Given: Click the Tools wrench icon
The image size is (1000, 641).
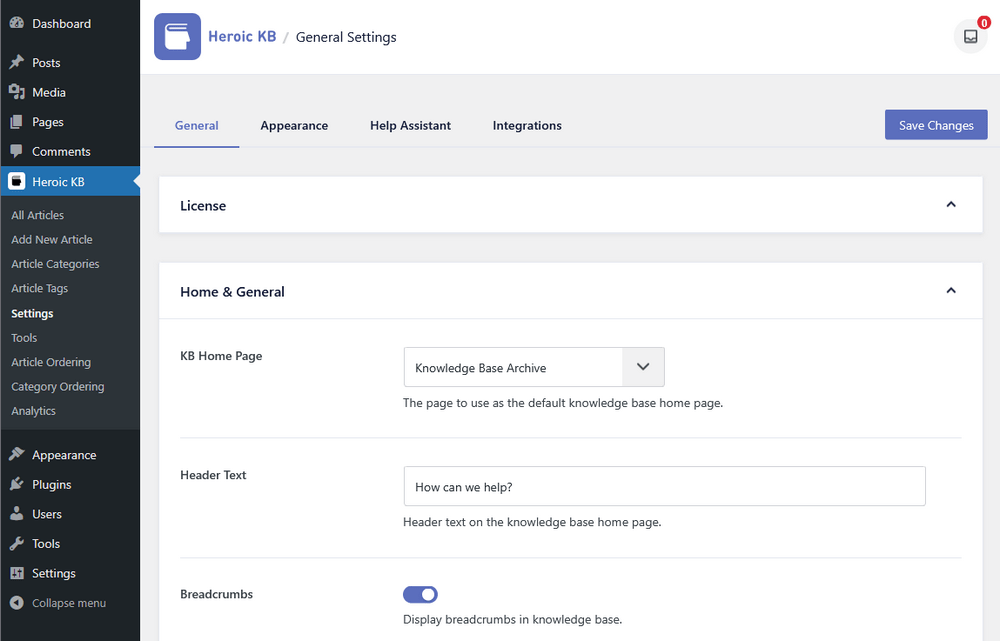Looking at the screenshot, I should (x=17, y=543).
